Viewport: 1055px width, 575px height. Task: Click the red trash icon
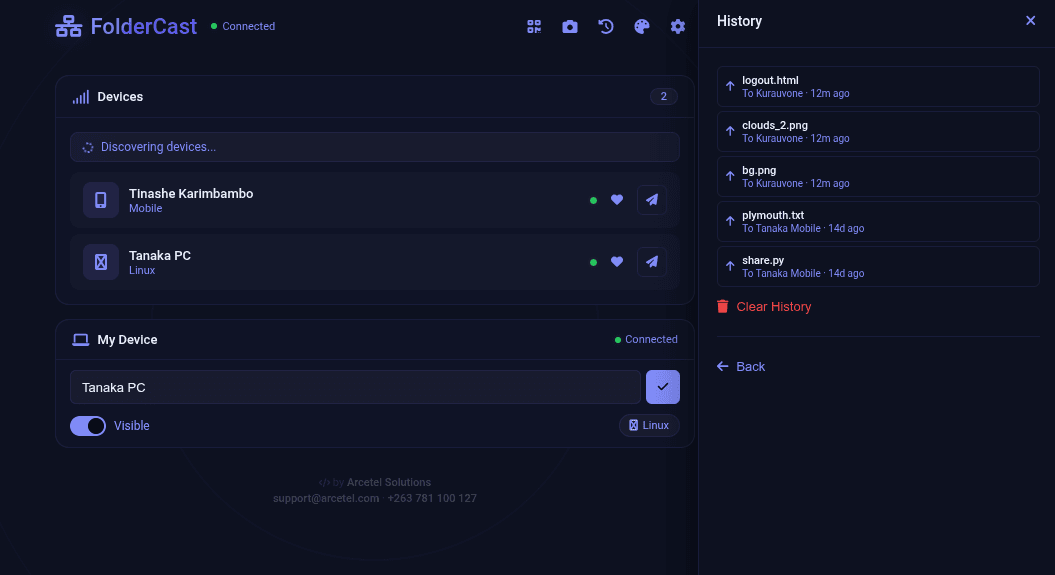pos(723,307)
